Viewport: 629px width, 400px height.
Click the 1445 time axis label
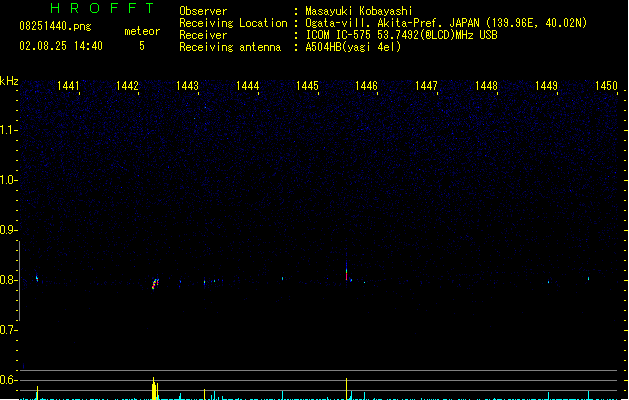(x=307, y=86)
